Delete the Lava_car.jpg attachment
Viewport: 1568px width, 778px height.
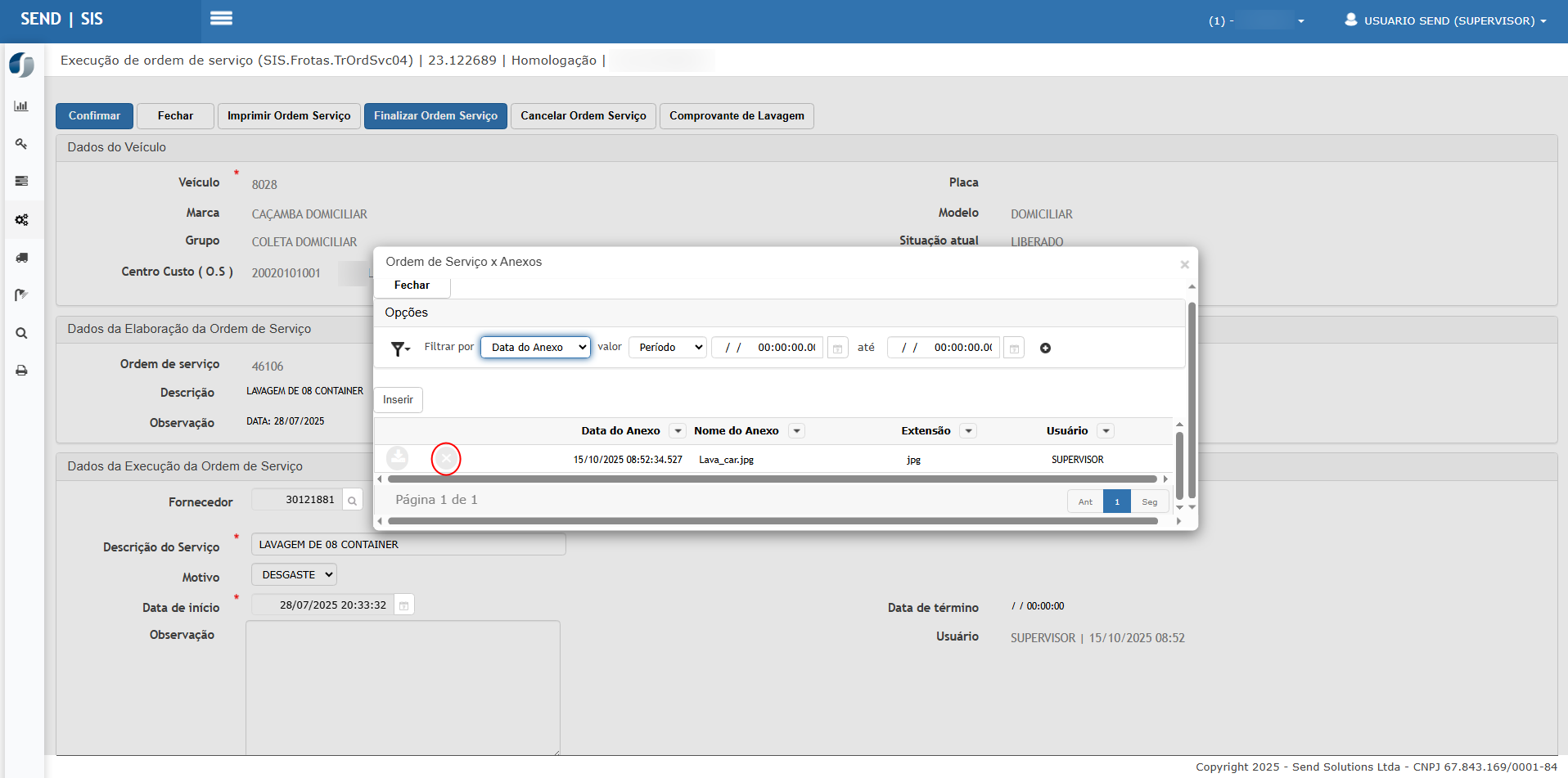(446, 459)
